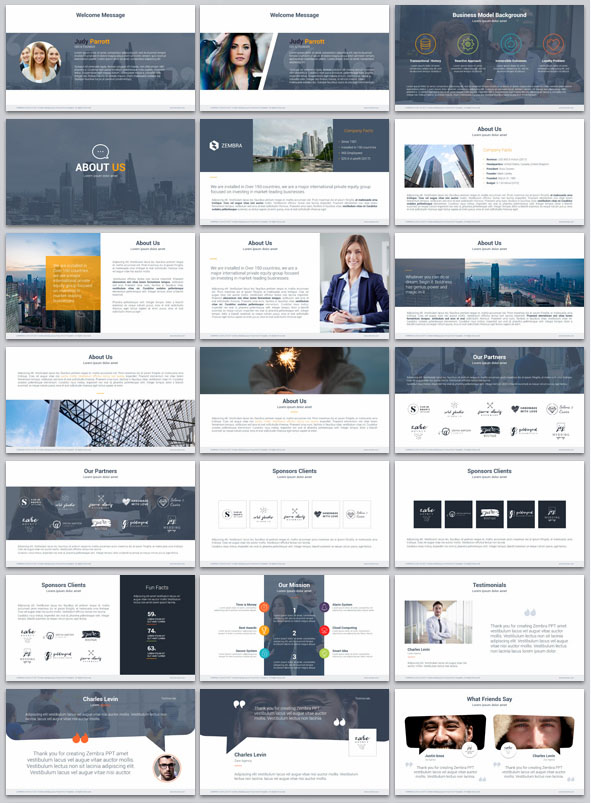Open the About Us slide with sparkler photo
Image resolution: width=591 pixels, height=803 pixels.
tap(294, 400)
